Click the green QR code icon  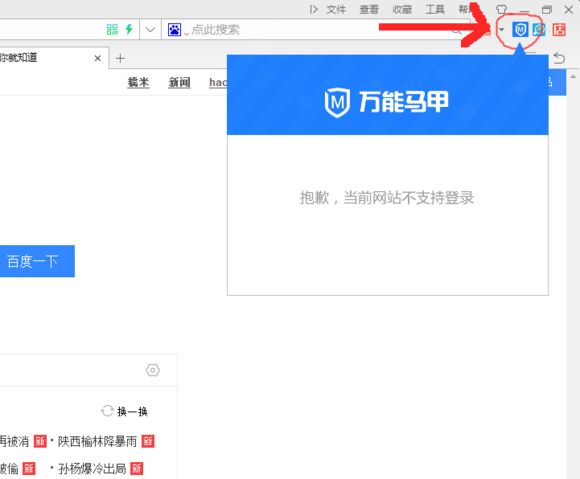click(x=112, y=29)
